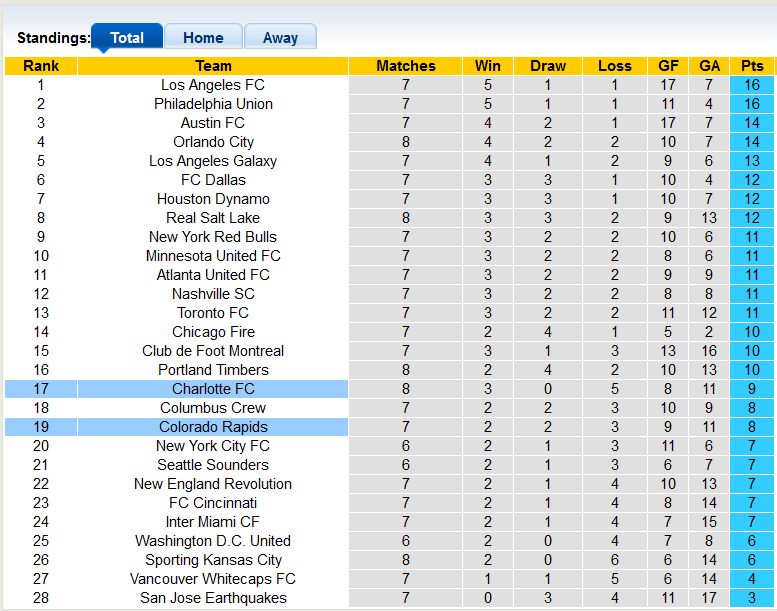Click the Austin FC team name

(x=213, y=123)
